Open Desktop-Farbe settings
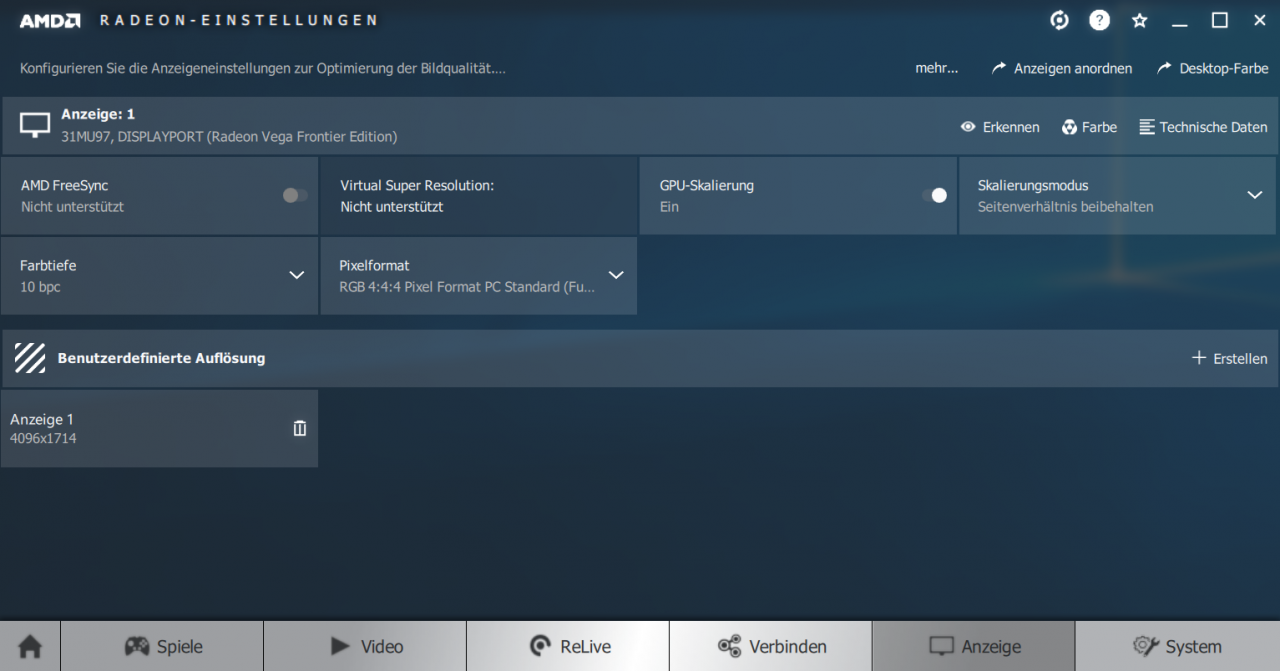This screenshot has height=671, width=1280. point(1212,68)
